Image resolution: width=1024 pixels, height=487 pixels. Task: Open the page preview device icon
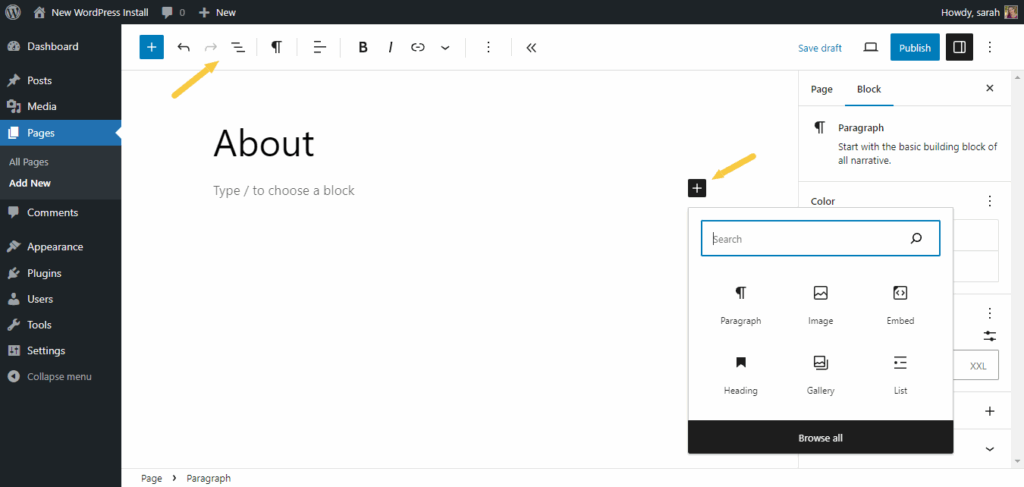[x=870, y=47]
